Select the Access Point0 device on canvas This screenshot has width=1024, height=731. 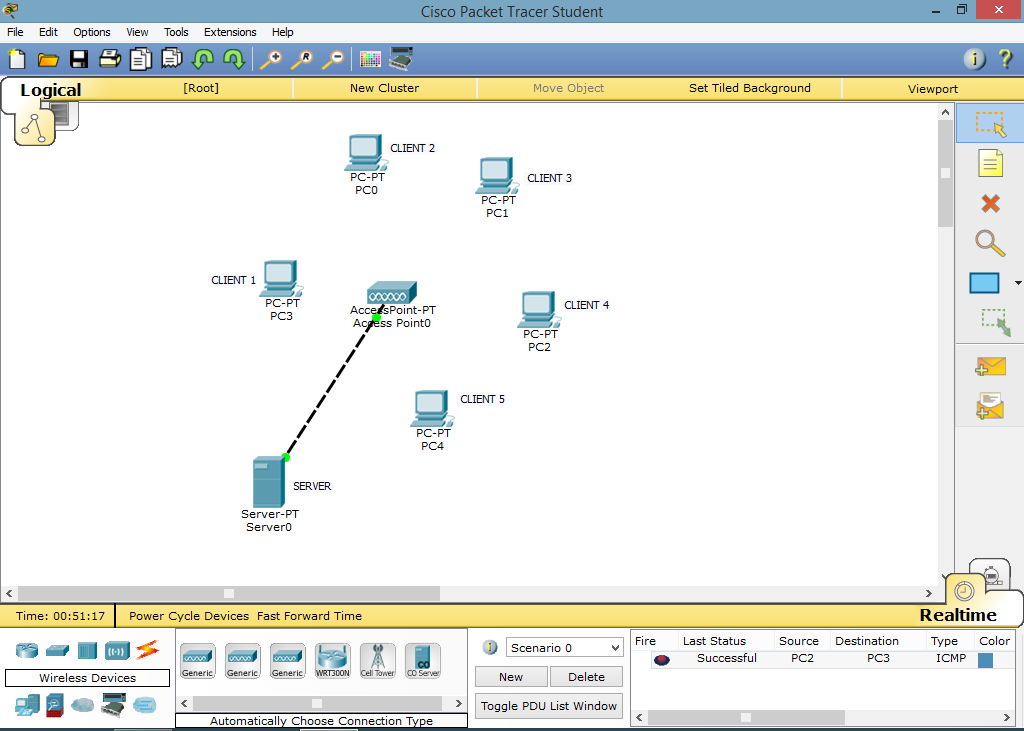pos(392,292)
